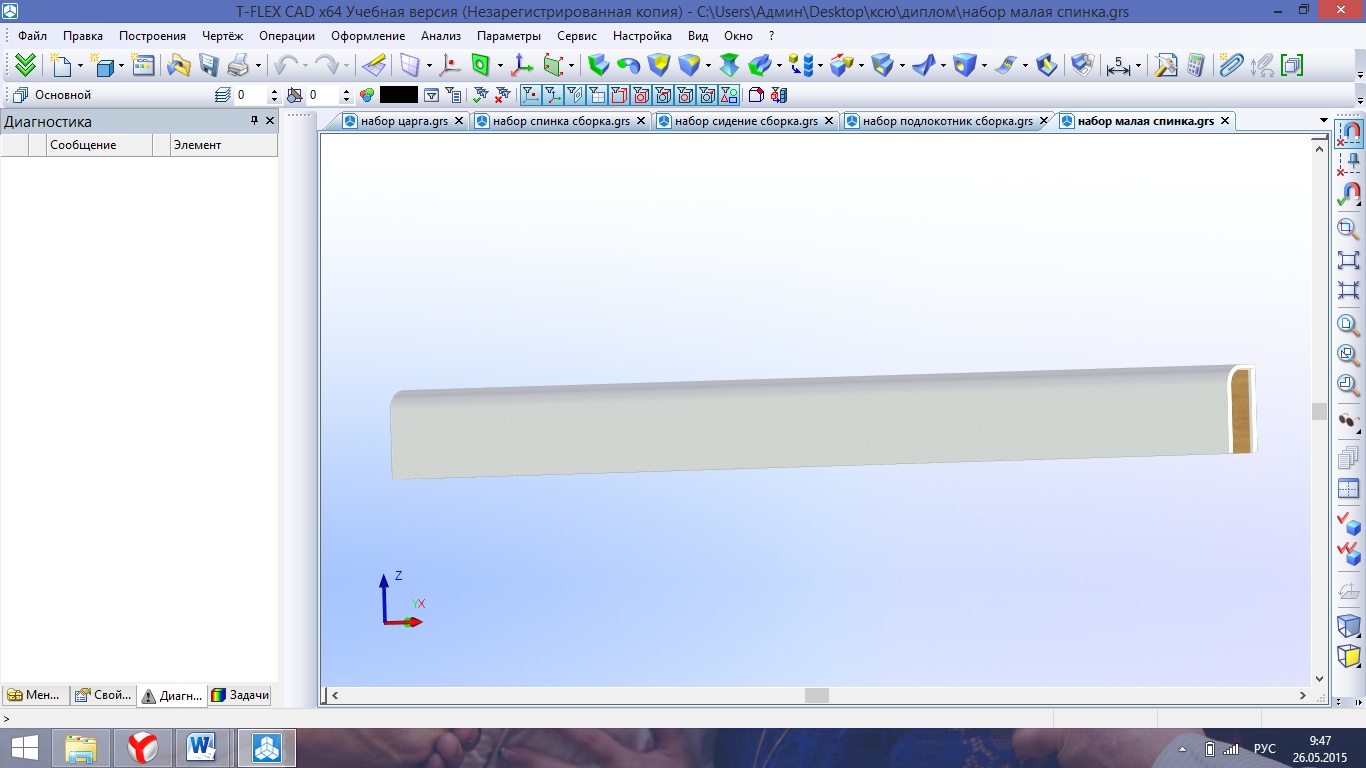
Task: Open the filter funnel dropdown beside color box
Action: (431, 95)
